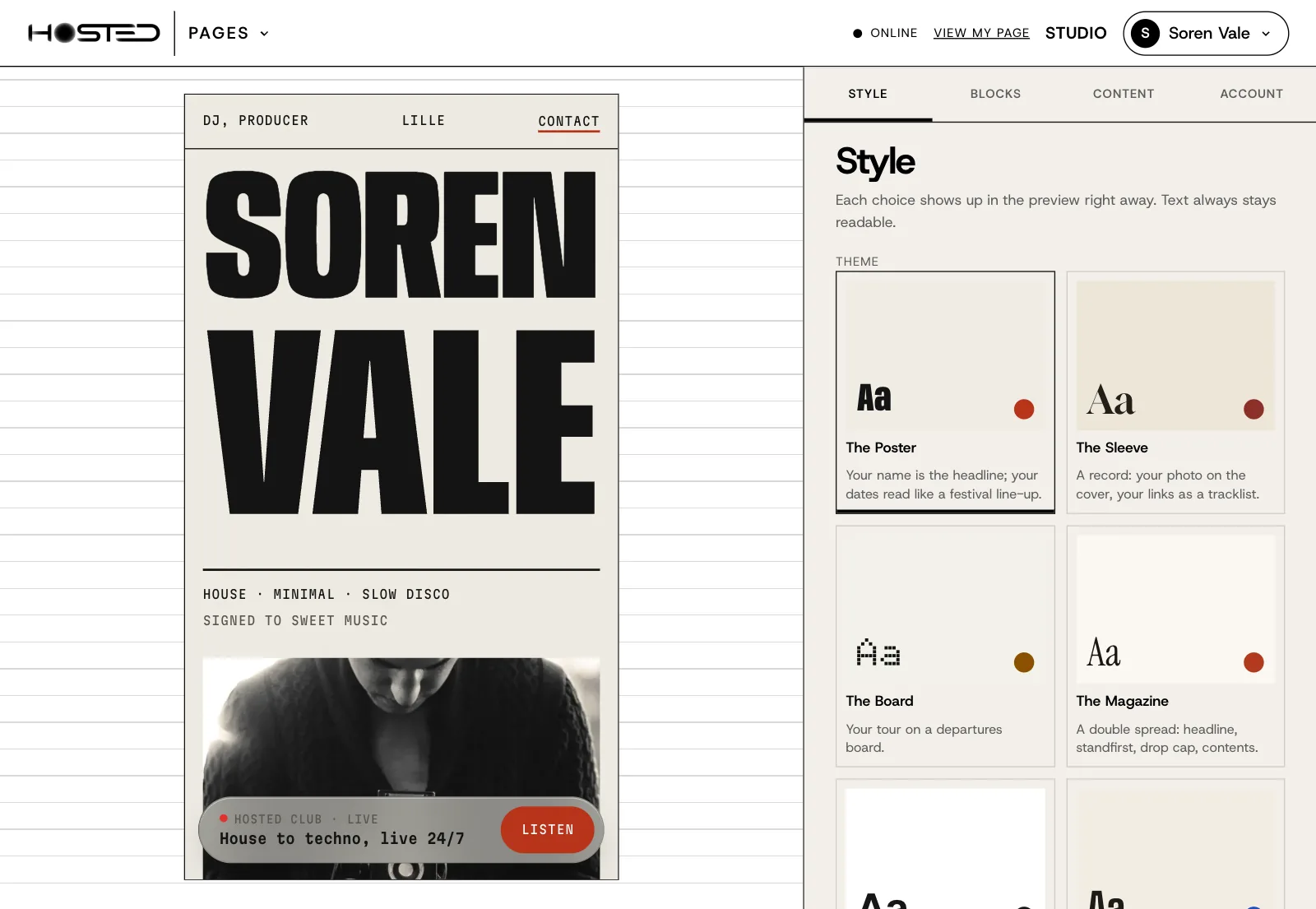Open the CONTENT tab
This screenshot has height=909, width=1316.
(1124, 94)
